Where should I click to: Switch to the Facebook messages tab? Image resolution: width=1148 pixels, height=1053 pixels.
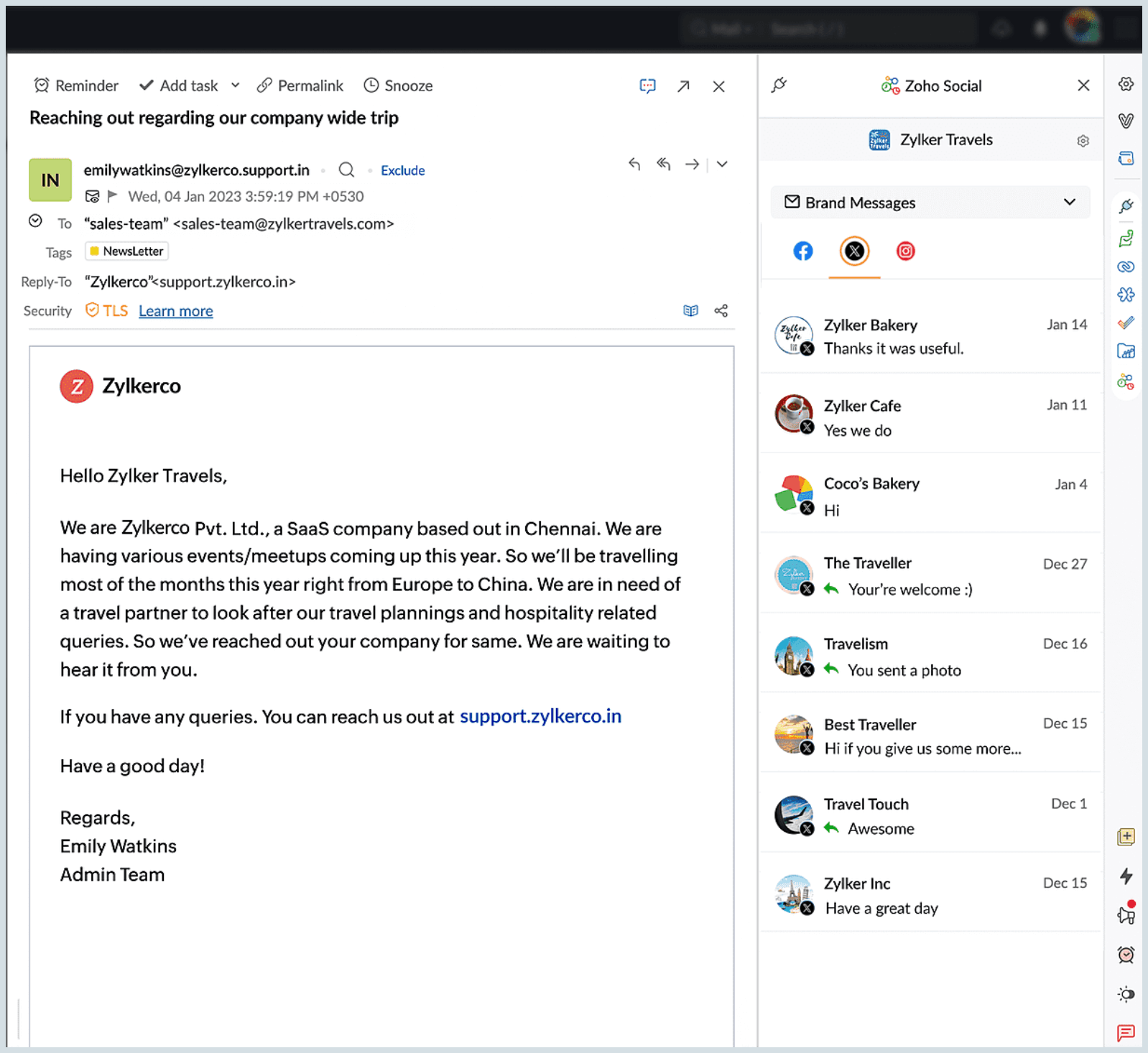[x=802, y=251]
